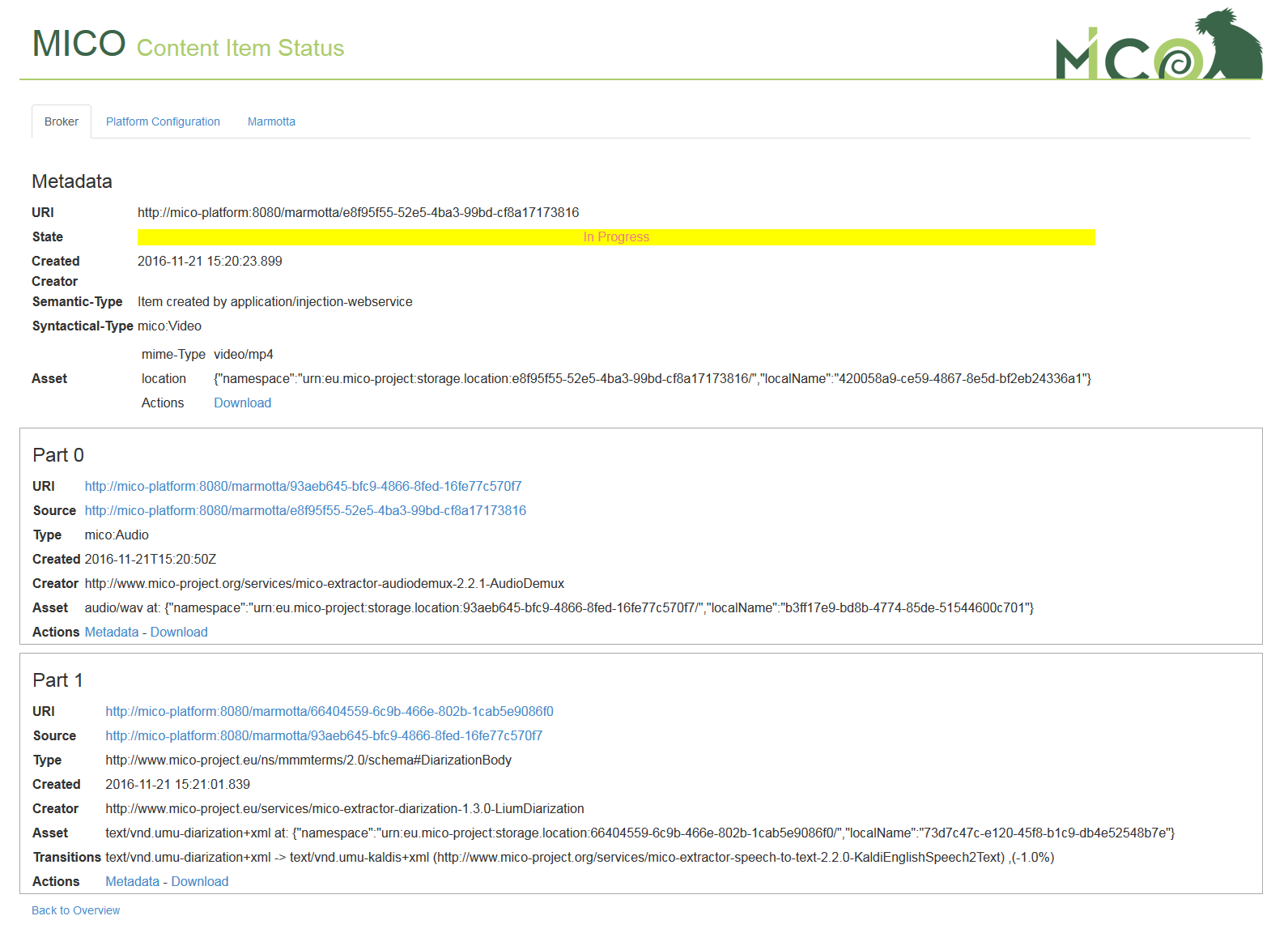This screenshot has width=1288, height=933.
Task: Click the Part 0 heading
Action: (x=58, y=455)
